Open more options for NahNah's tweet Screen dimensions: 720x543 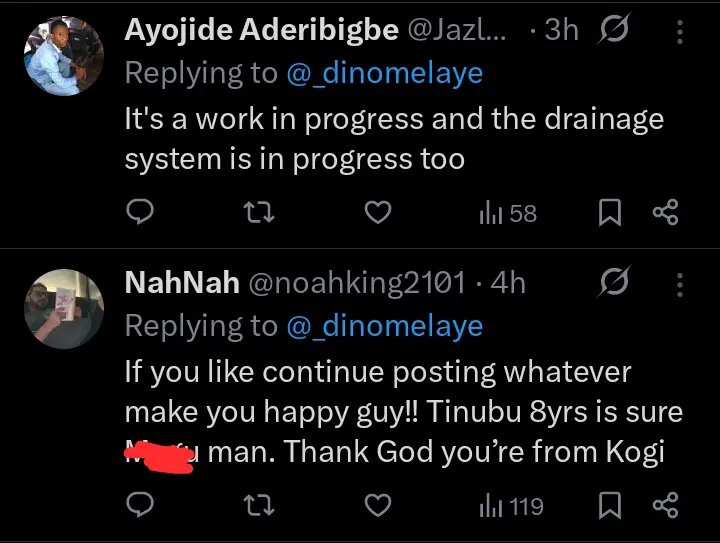point(681,283)
